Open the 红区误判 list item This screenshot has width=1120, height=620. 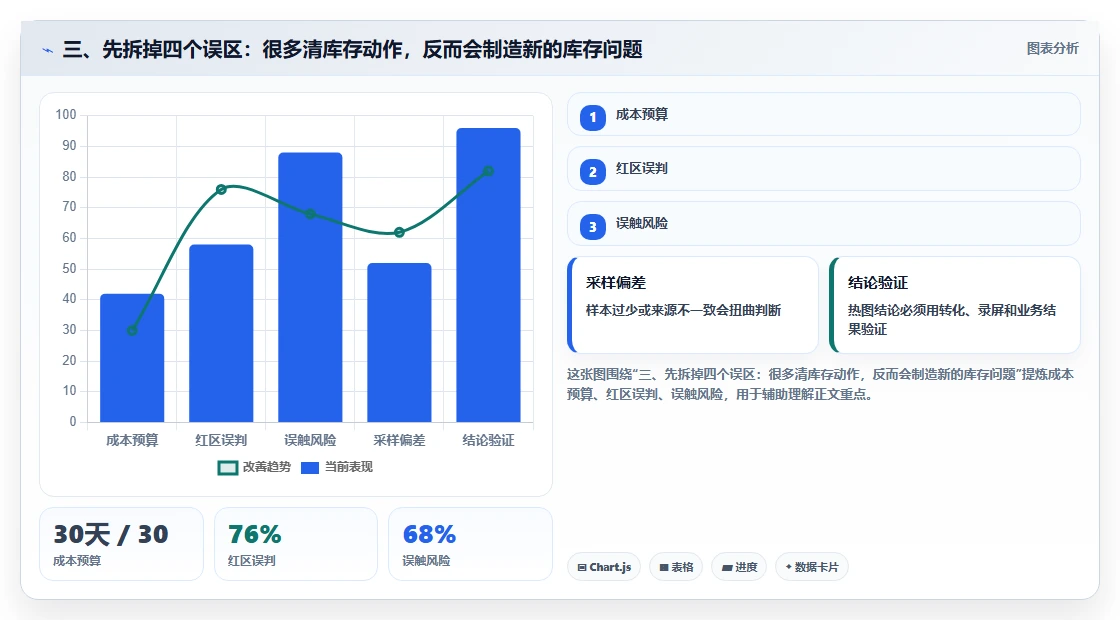824,169
